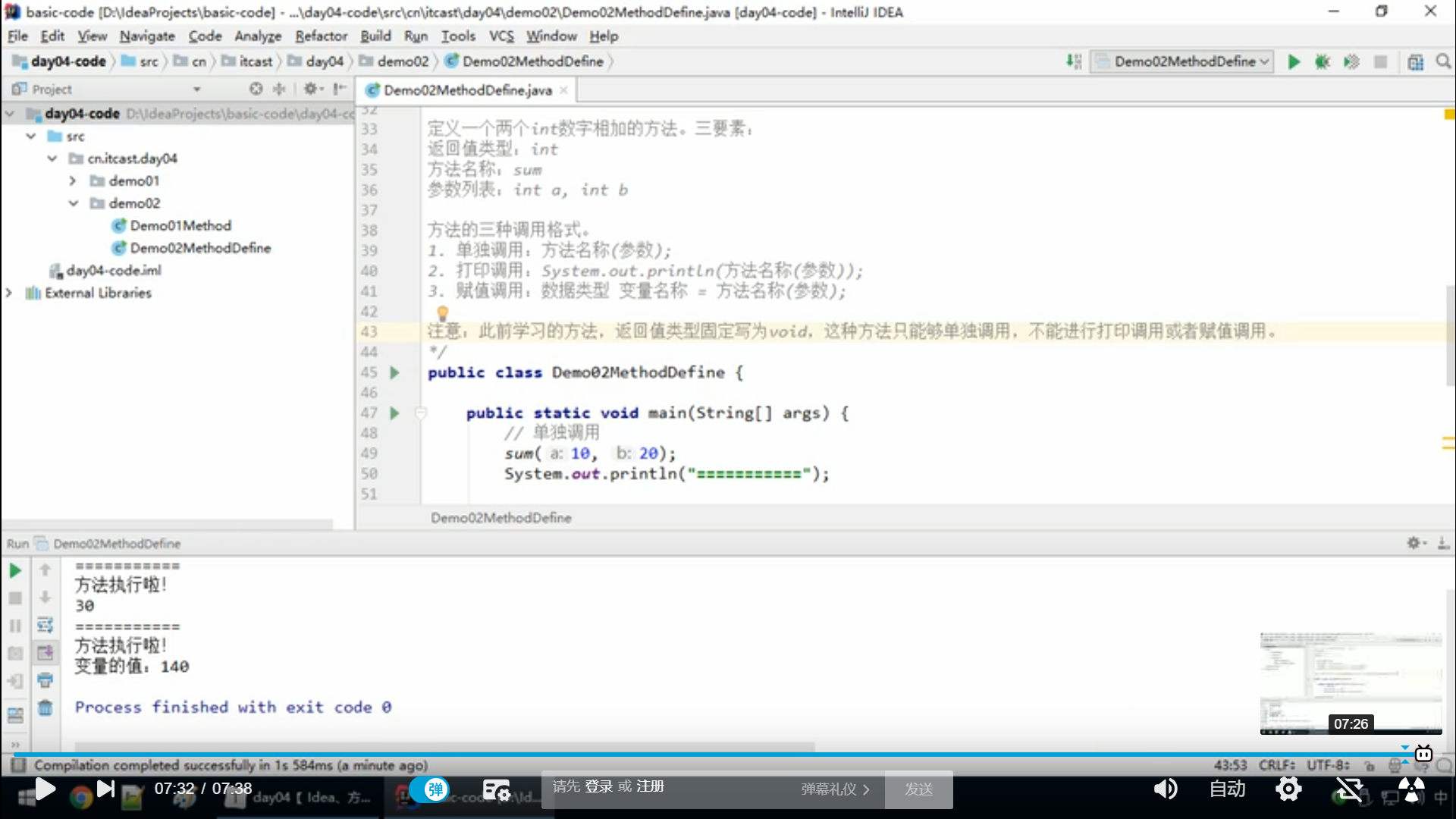Collapse all in Project panel header
The image size is (1456, 819).
pyautogui.click(x=279, y=89)
